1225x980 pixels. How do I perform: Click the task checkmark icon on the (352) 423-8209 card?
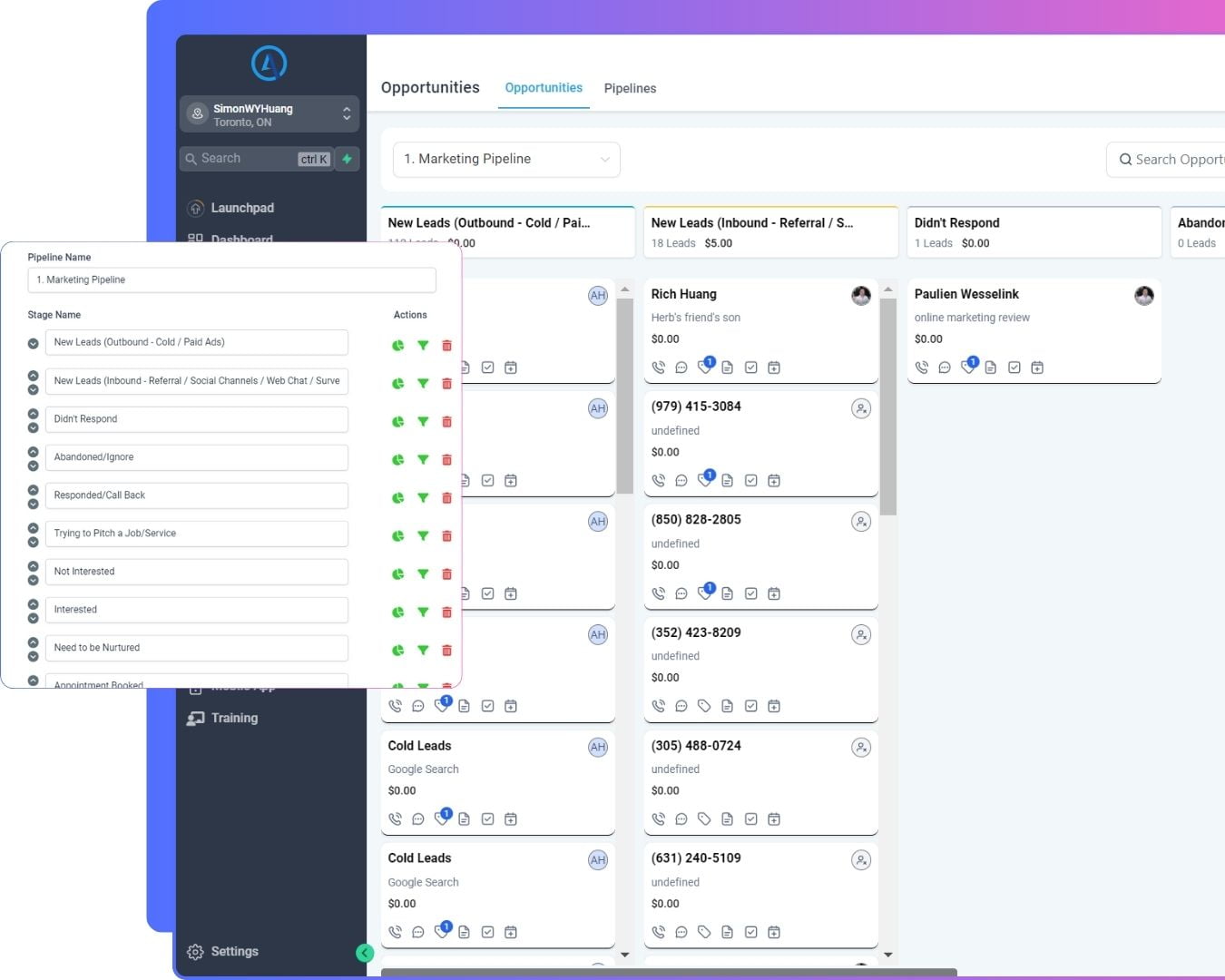click(x=750, y=706)
